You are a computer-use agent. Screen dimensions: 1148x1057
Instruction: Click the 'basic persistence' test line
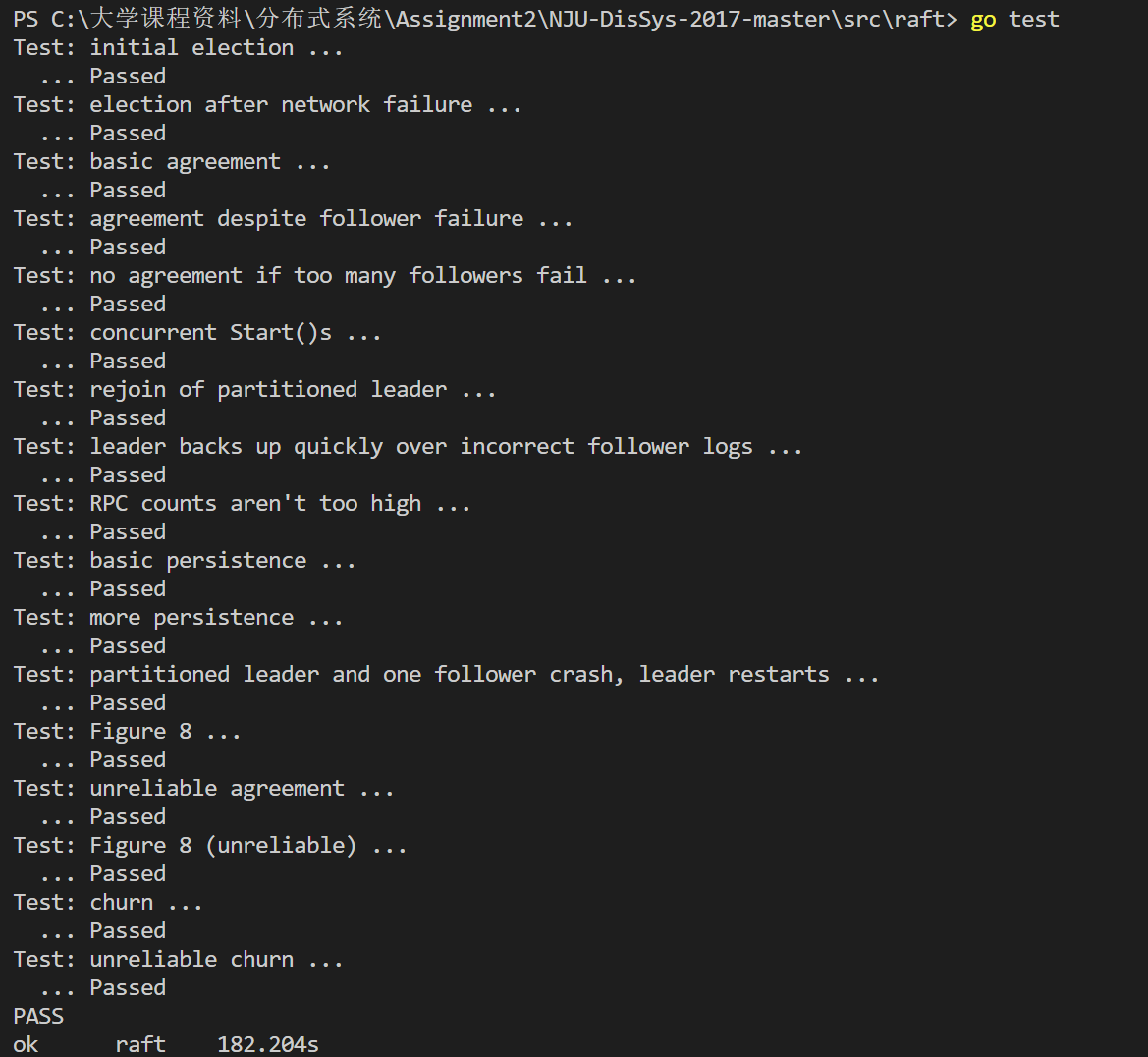pyautogui.click(x=185, y=561)
